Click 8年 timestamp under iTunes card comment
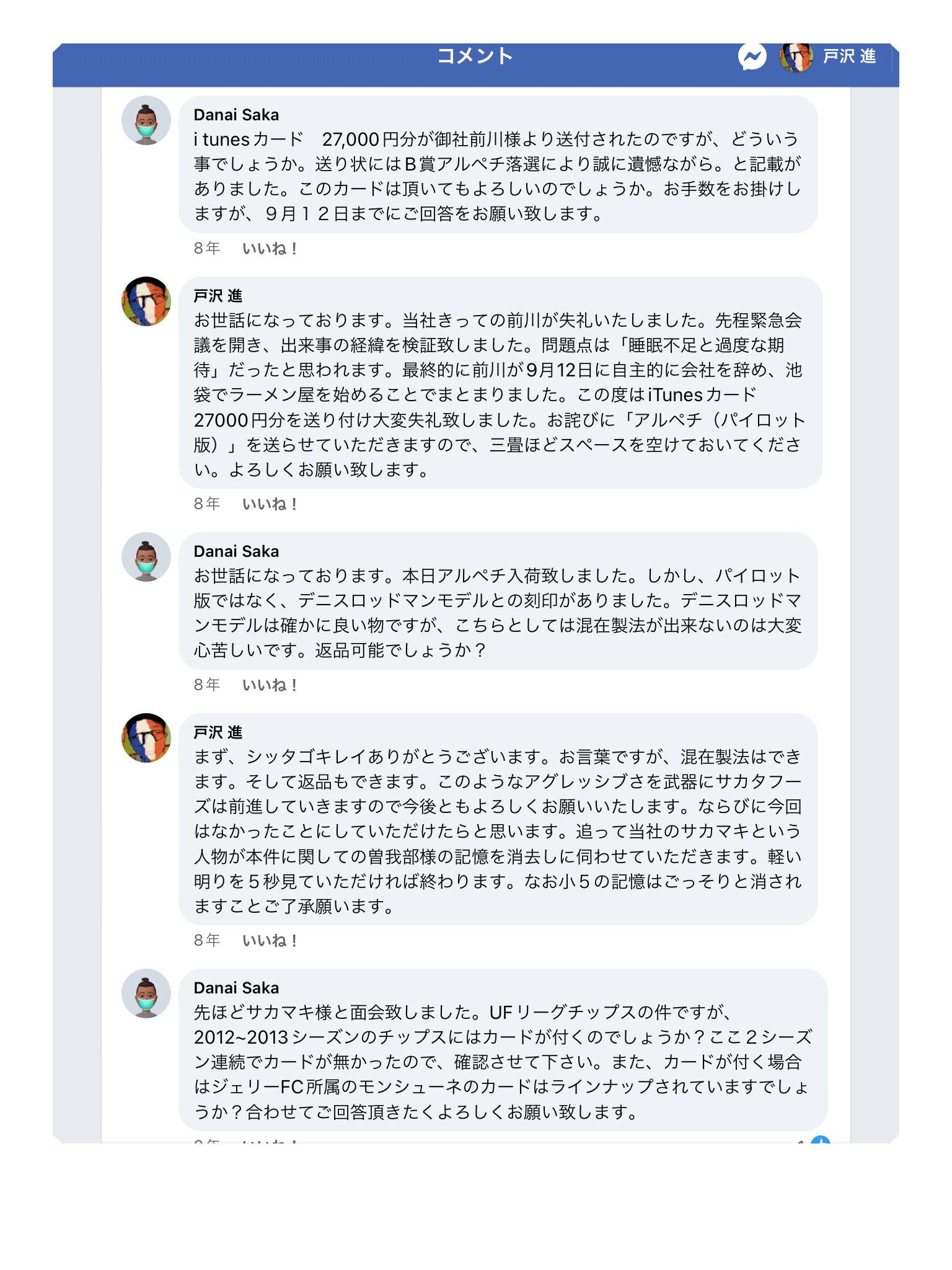The image size is (952, 1270). [207, 249]
